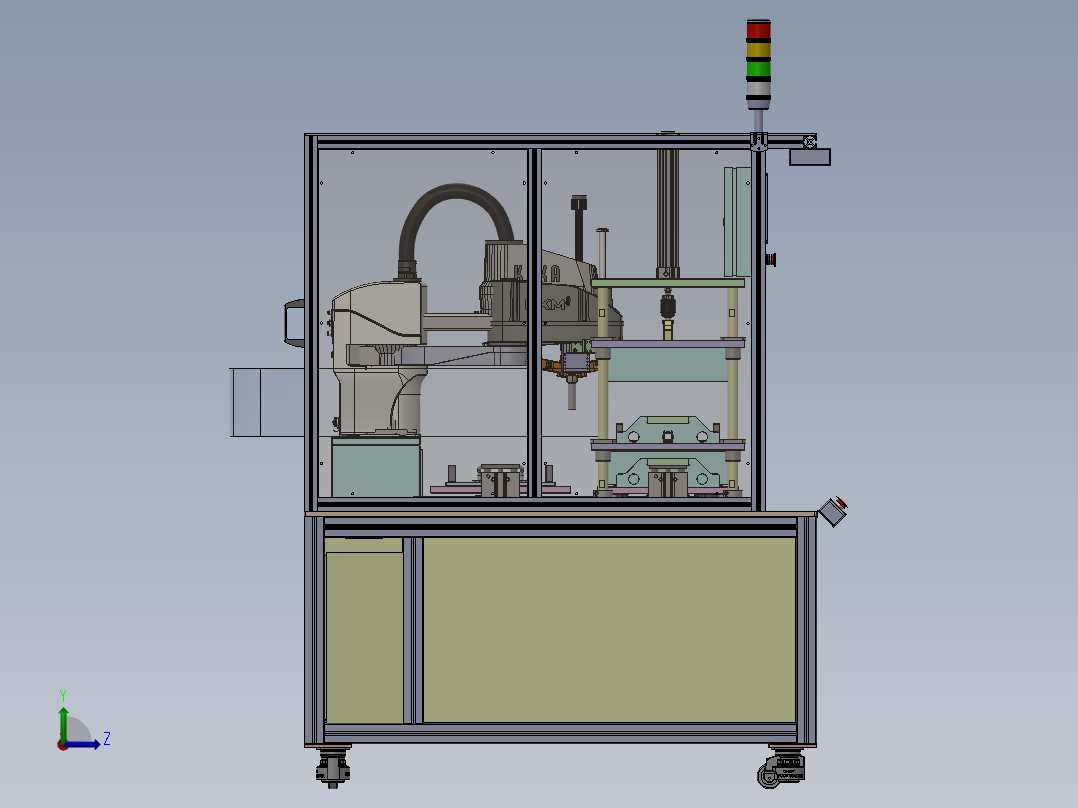
Task: Click the green Y axis arrow of triad
Action: 63,723
